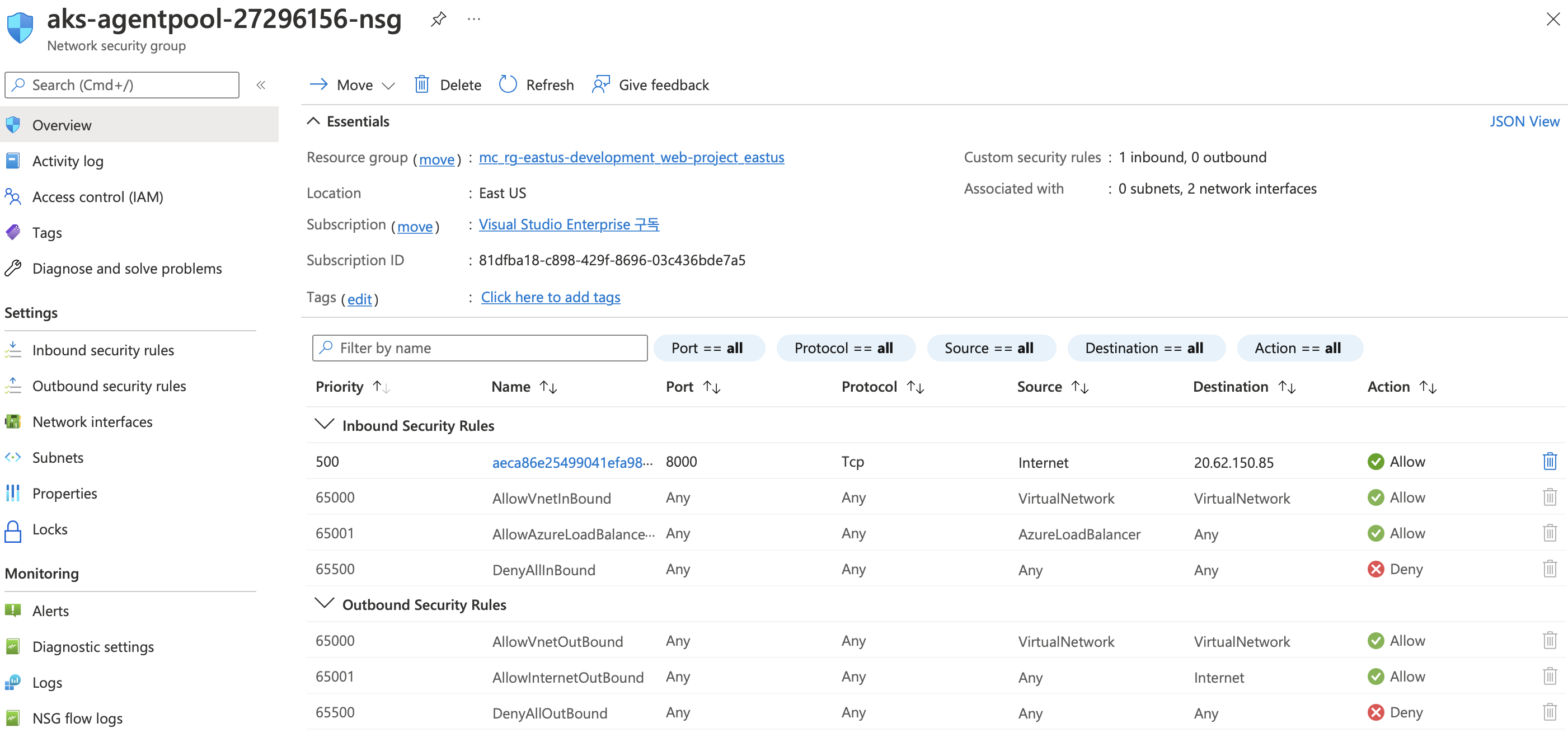Collapse the left sidebar menu
The height and width of the screenshot is (742, 1568).
click(261, 85)
